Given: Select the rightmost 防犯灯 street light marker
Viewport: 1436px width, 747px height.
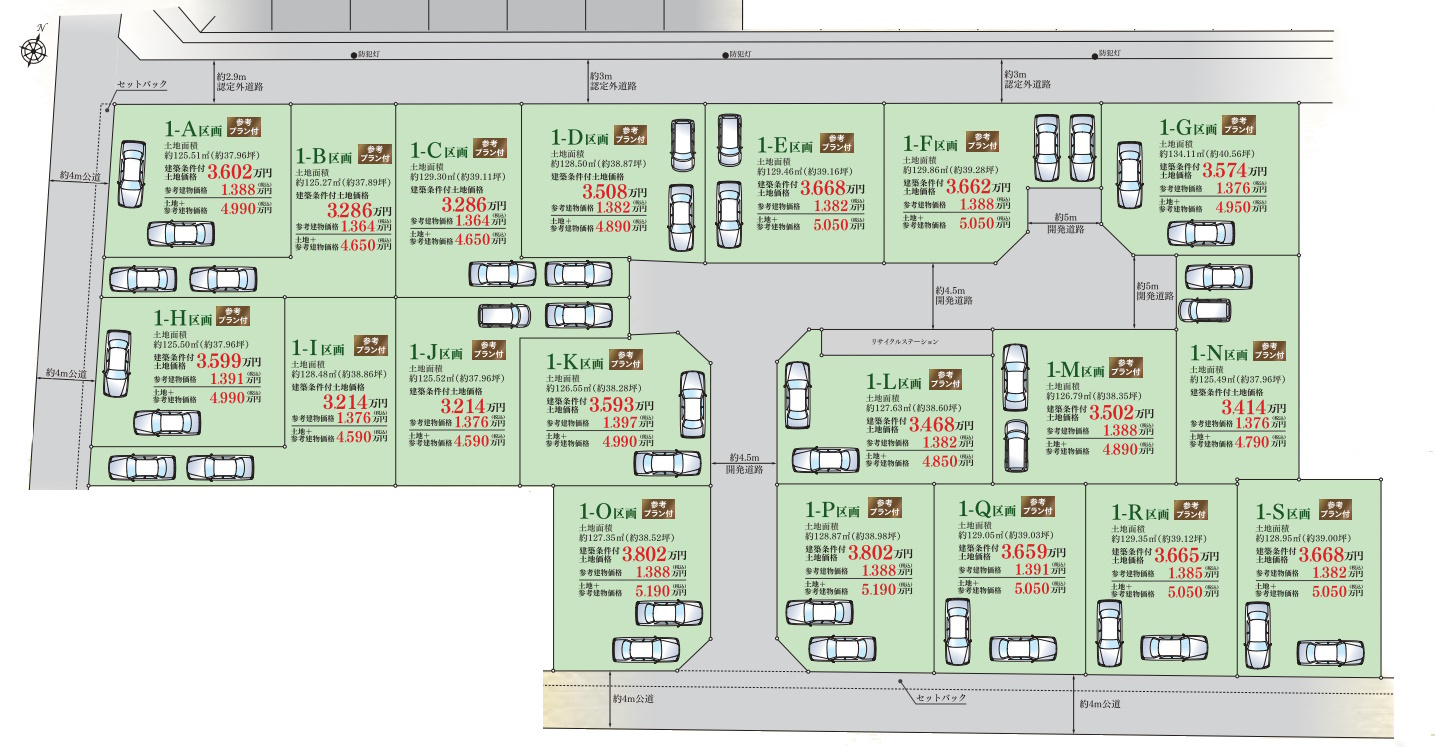Looking at the screenshot, I should coord(1093,54).
